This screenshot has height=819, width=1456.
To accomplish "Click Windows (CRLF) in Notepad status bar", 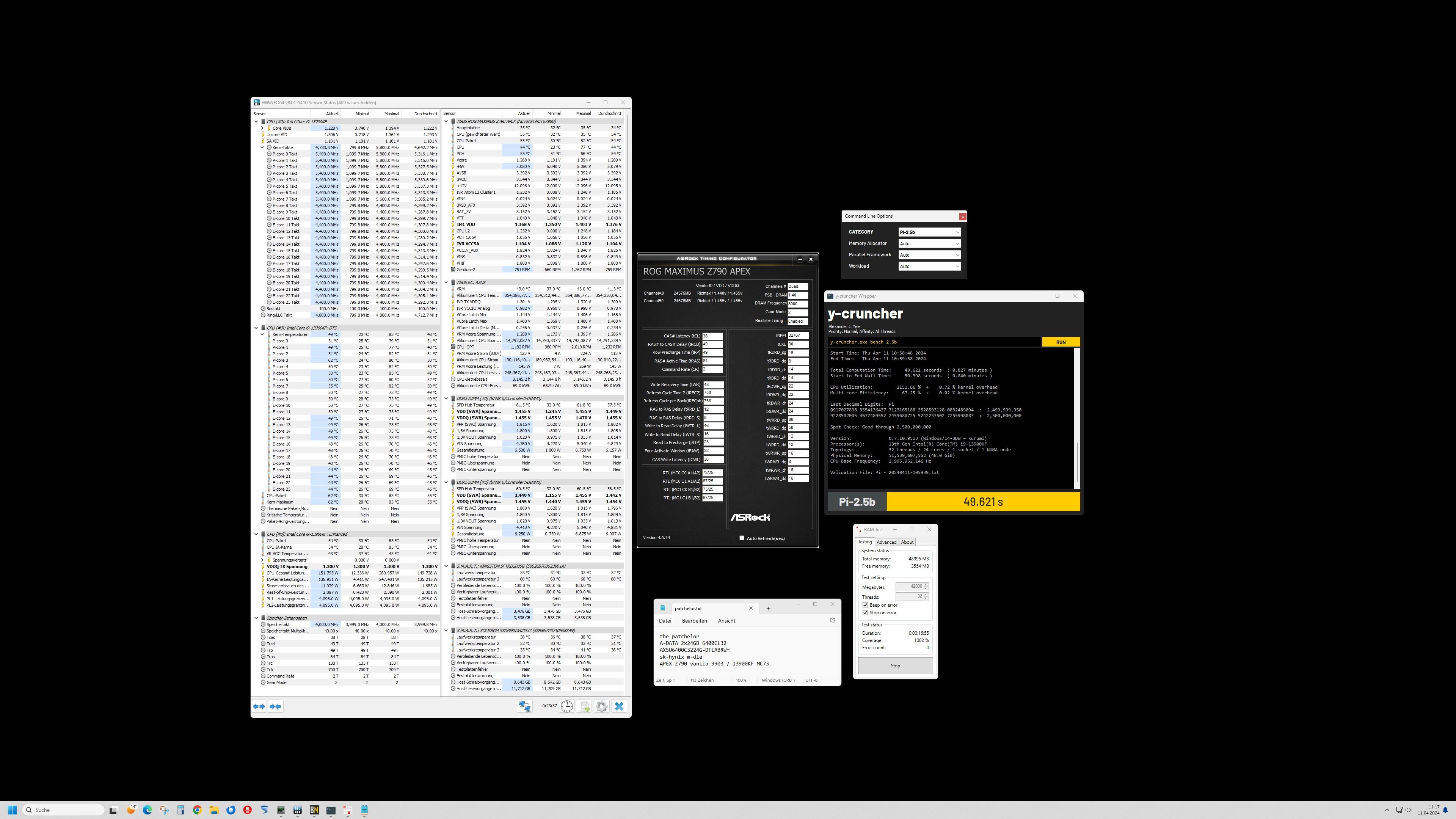I will coord(778,681).
